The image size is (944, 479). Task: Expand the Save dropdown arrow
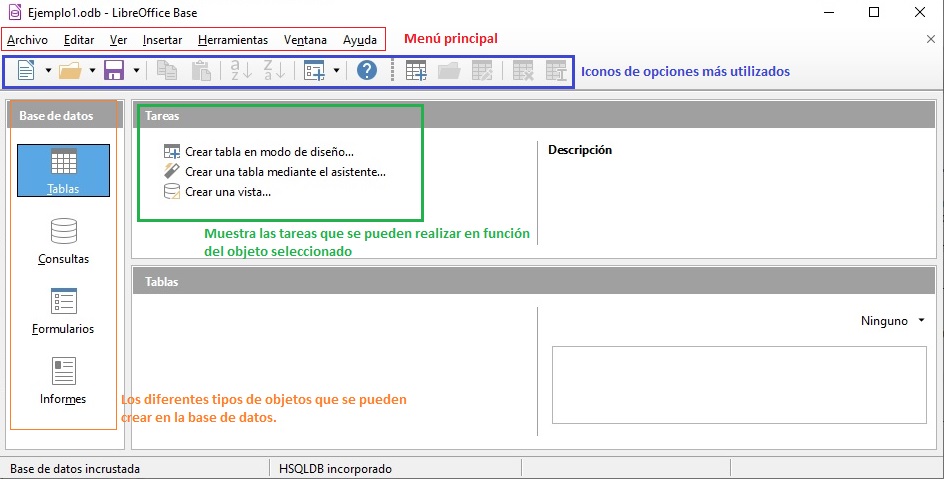pyautogui.click(x=136, y=70)
